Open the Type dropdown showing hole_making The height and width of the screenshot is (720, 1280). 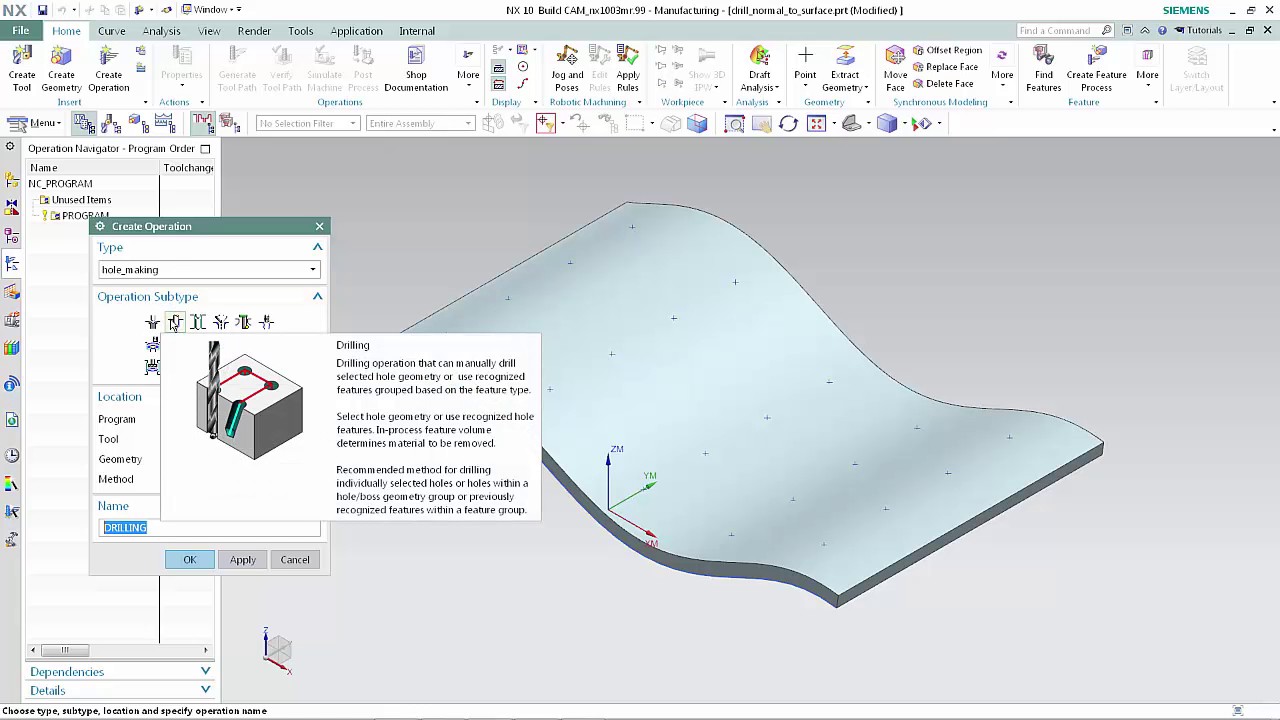pos(209,270)
